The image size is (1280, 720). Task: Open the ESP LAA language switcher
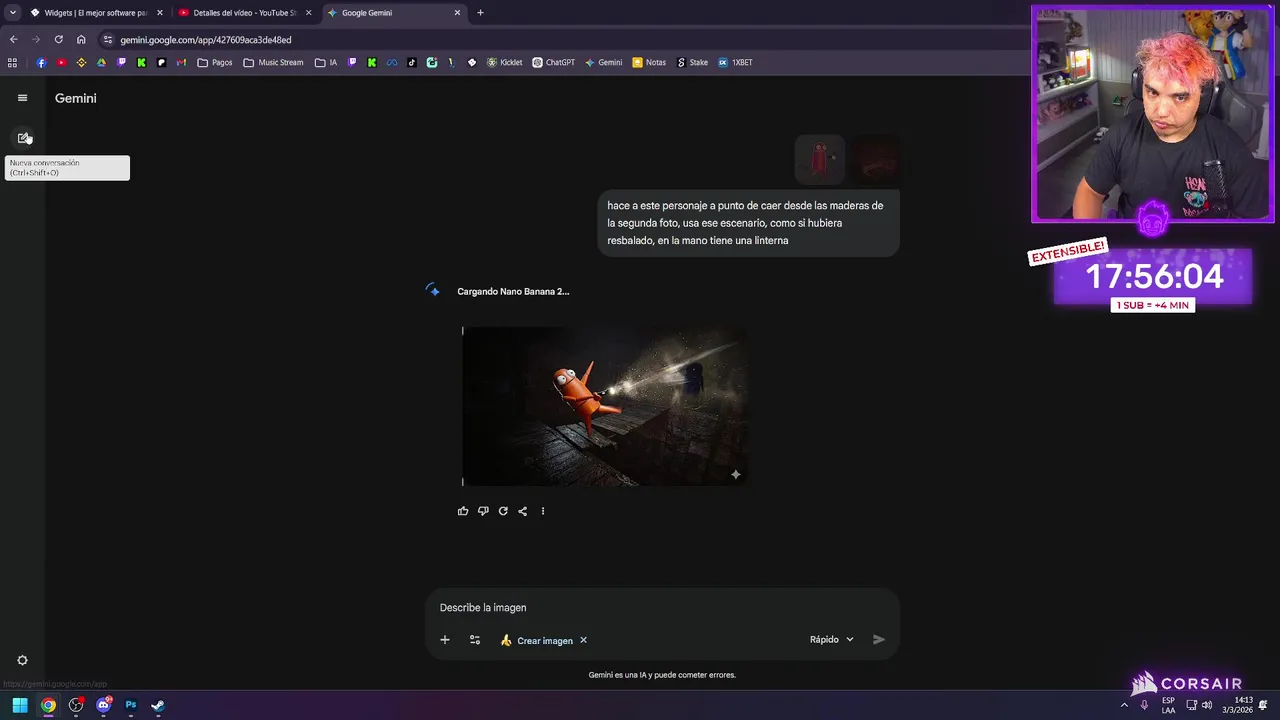click(x=1168, y=705)
